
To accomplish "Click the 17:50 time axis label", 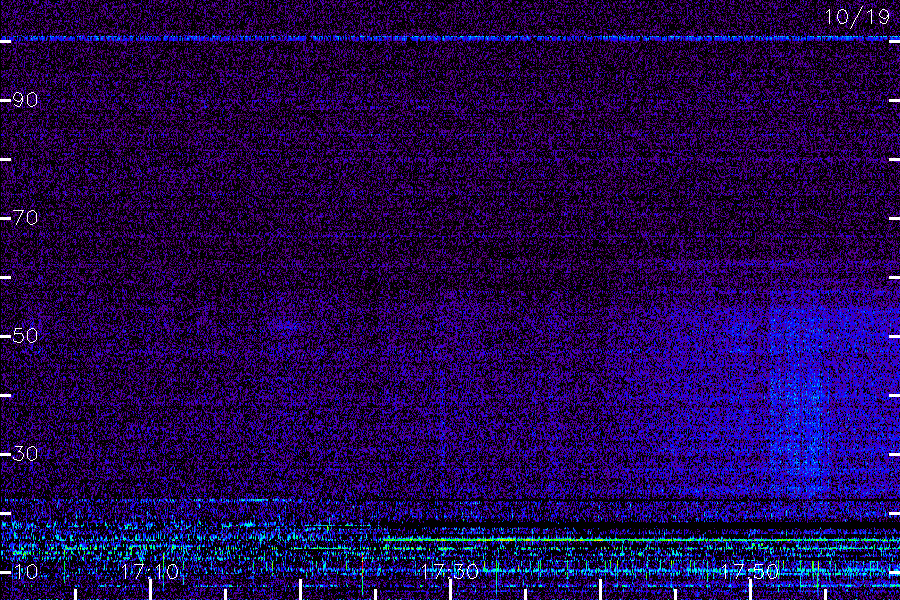I will coord(750,571).
